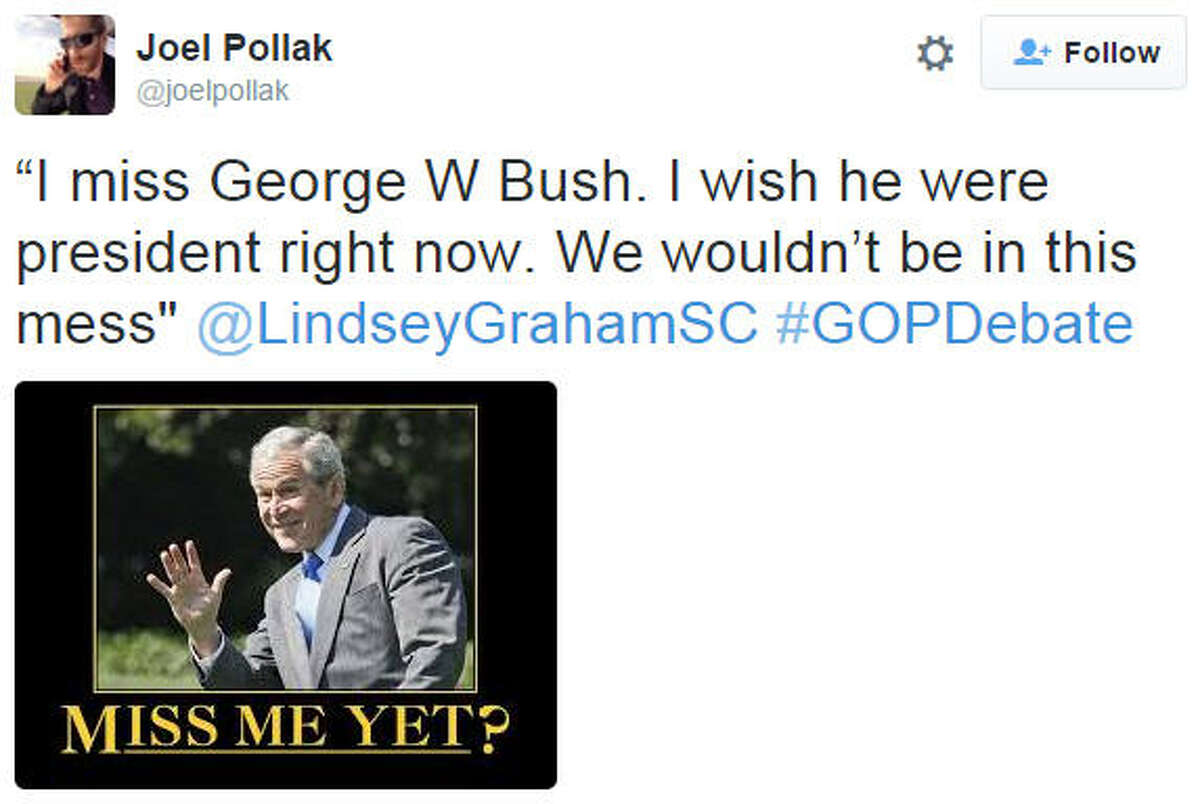
Task: Expand the attached Miss Me Yet image
Action: click(286, 585)
